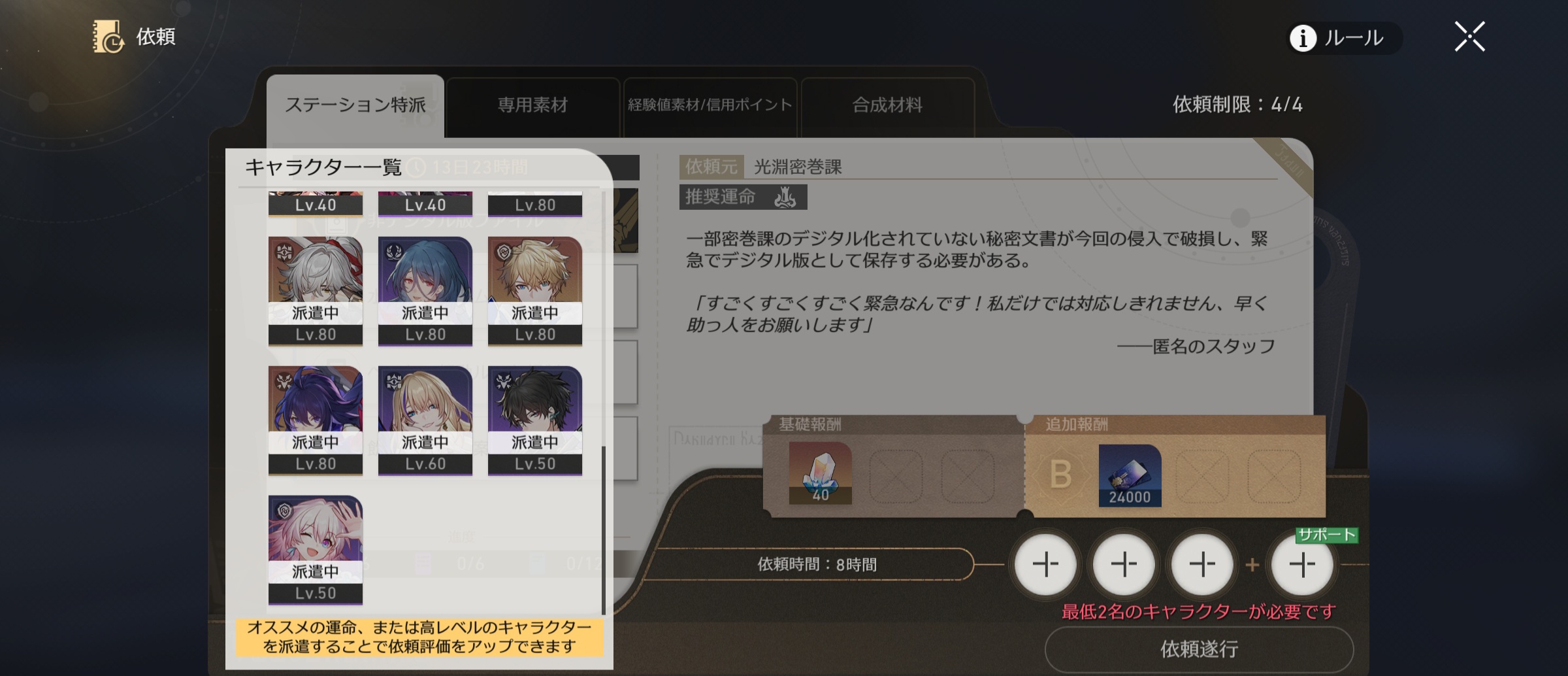Click the 推奨運命 path icon
The width and height of the screenshot is (1568, 676).
pyautogui.click(x=785, y=197)
